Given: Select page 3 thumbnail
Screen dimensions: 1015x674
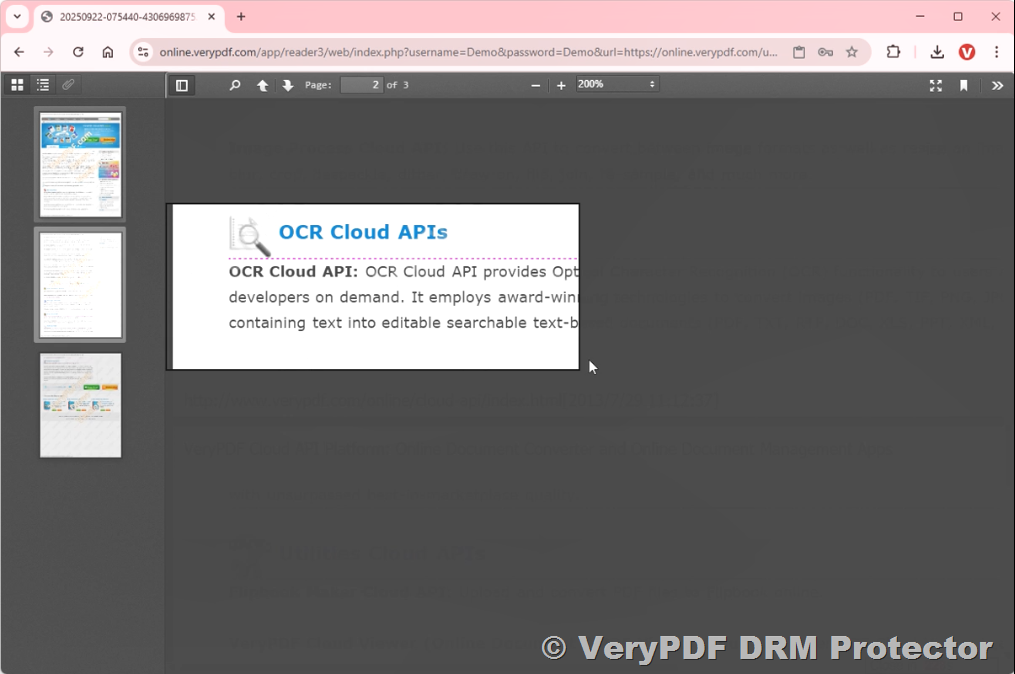Looking at the screenshot, I should tap(80, 405).
